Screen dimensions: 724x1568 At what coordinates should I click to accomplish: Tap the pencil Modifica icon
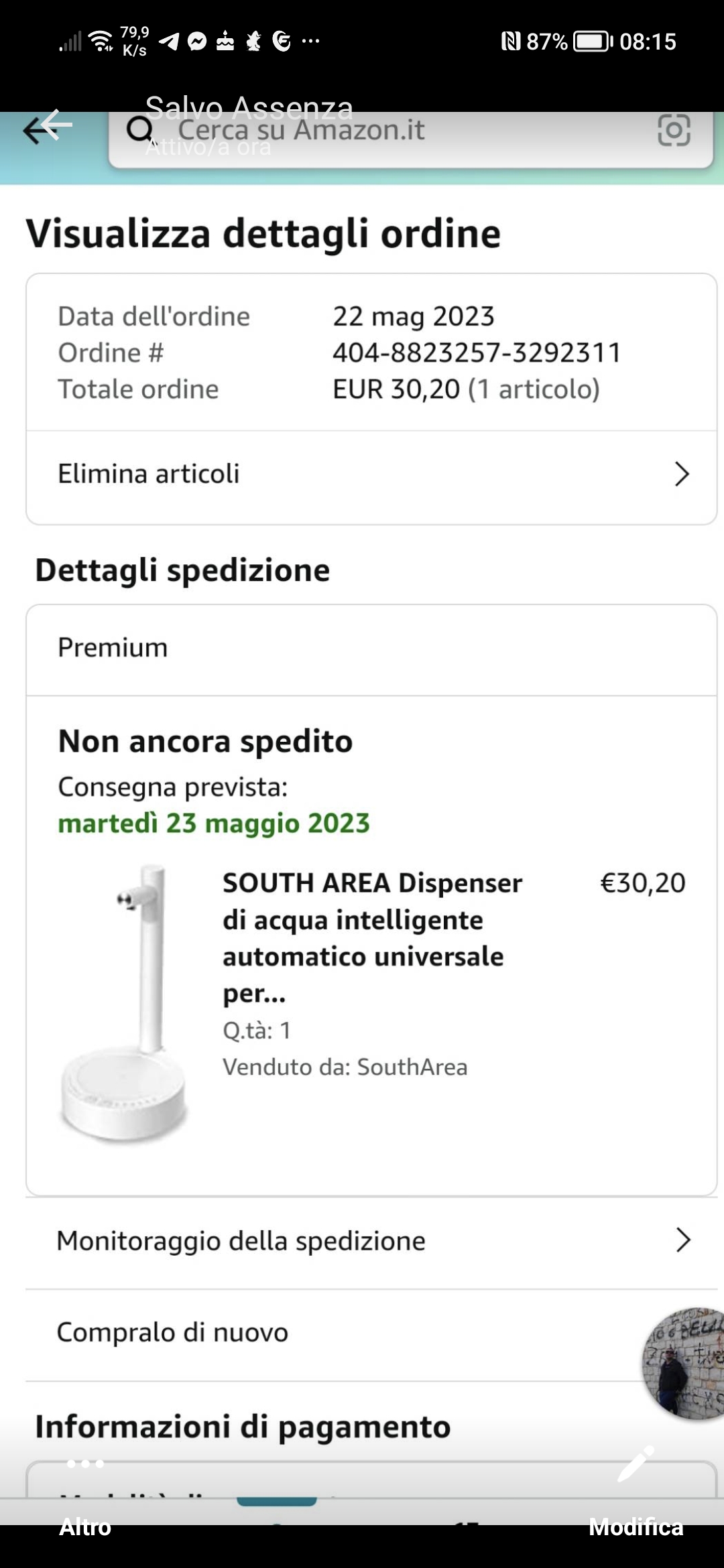coord(636,1463)
